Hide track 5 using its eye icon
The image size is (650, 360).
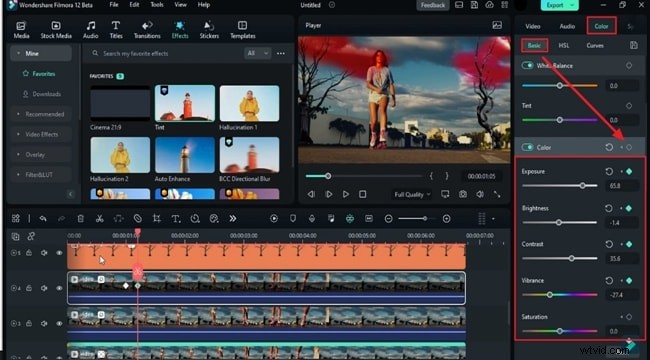coord(59,253)
